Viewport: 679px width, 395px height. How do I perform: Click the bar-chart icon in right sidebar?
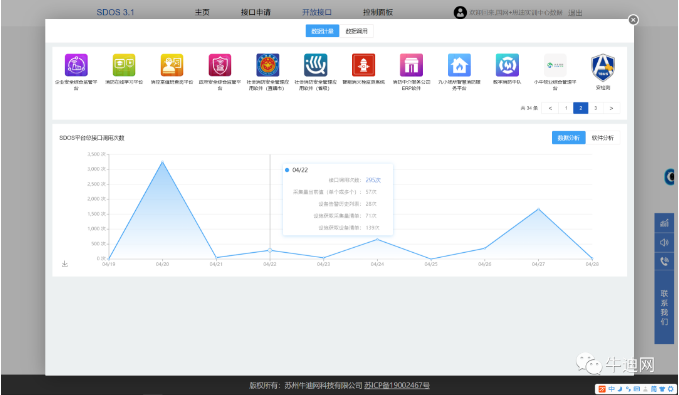(x=664, y=223)
